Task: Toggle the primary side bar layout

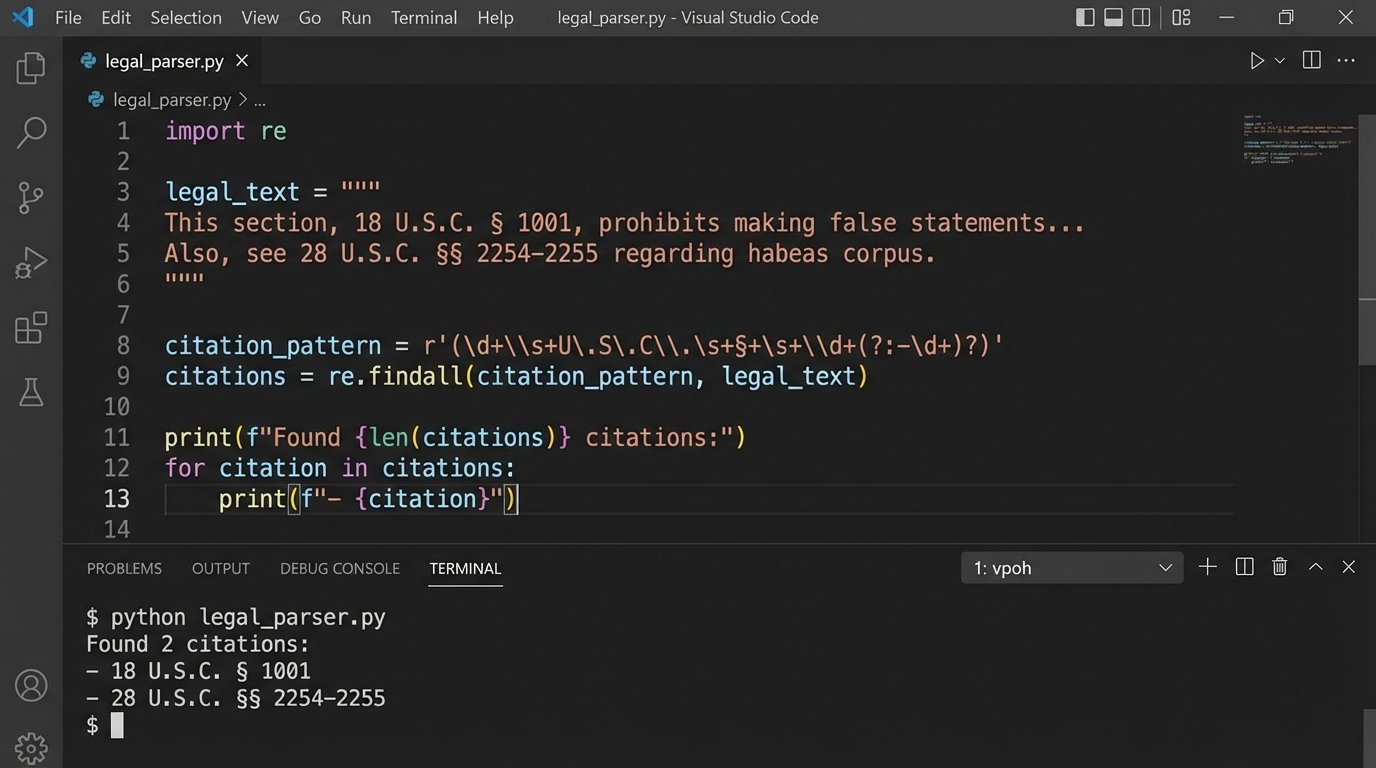Action: point(1085,17)
